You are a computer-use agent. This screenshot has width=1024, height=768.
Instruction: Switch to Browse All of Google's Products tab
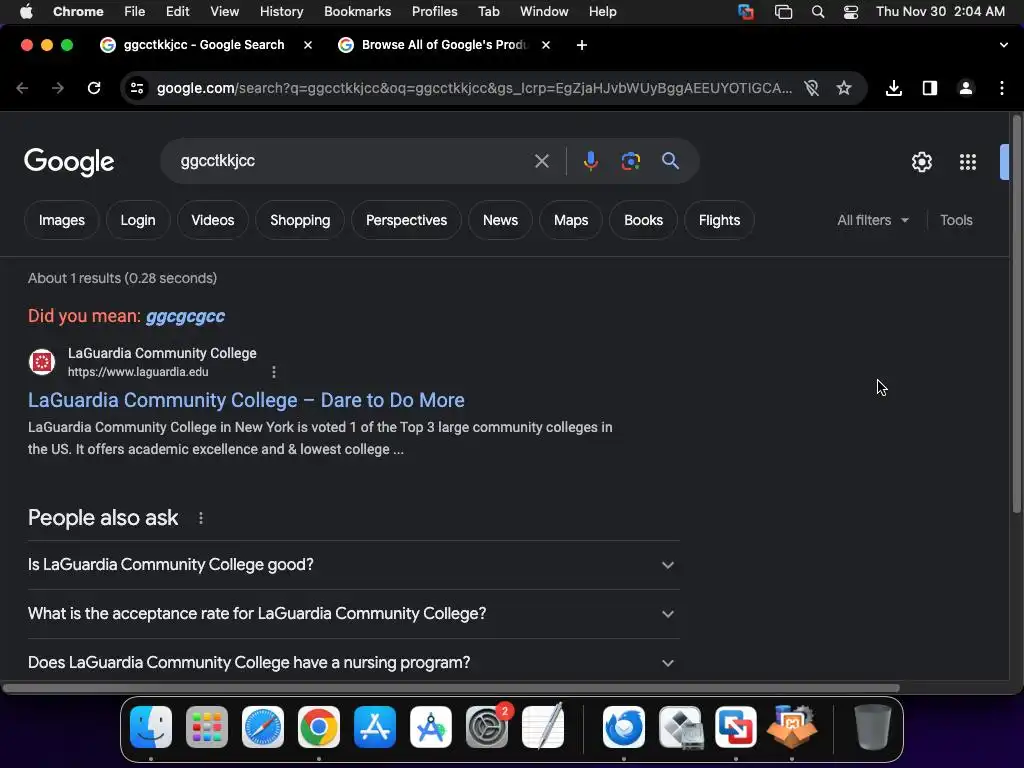point(443,45)
